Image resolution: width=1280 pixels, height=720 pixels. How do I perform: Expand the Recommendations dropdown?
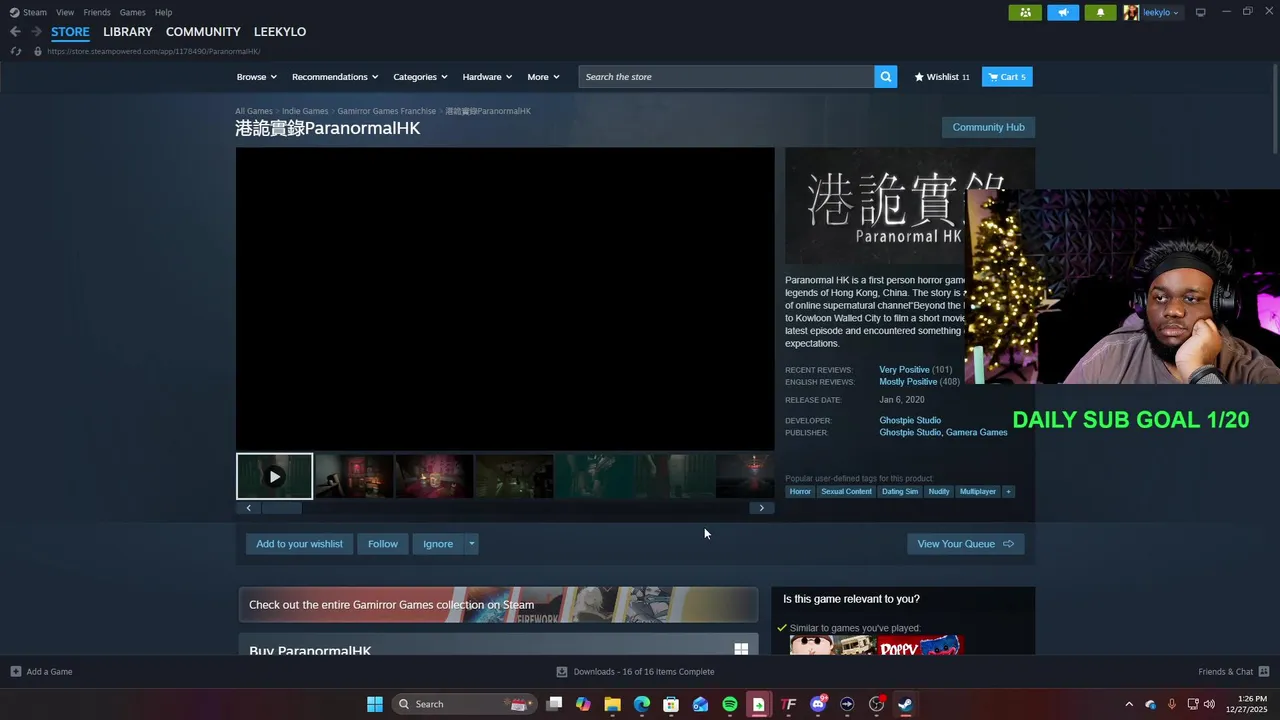335,77
